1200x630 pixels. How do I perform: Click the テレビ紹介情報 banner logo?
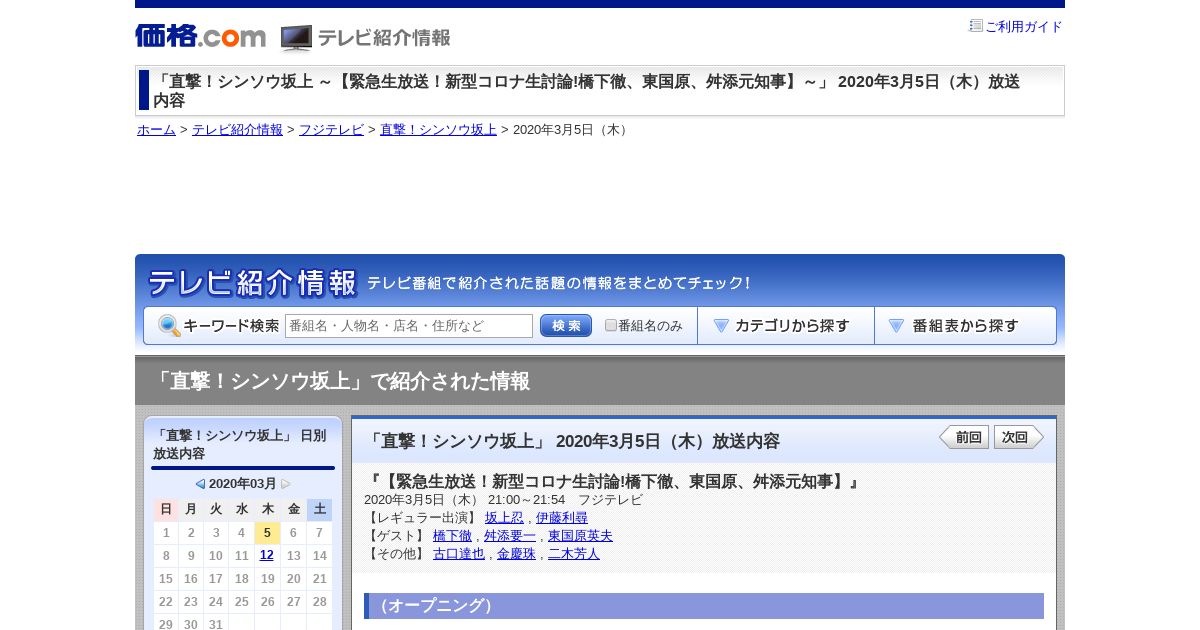[252, 283]
